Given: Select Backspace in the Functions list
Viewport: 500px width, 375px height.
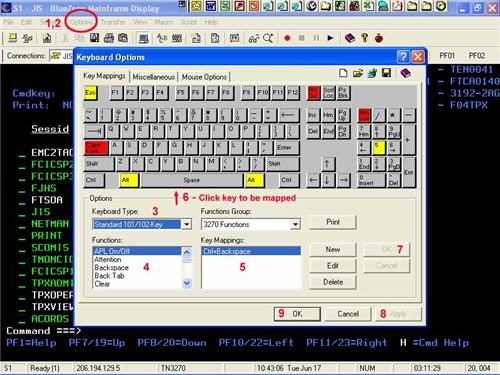Looking at the screenshot, I should tap(111, 267).
